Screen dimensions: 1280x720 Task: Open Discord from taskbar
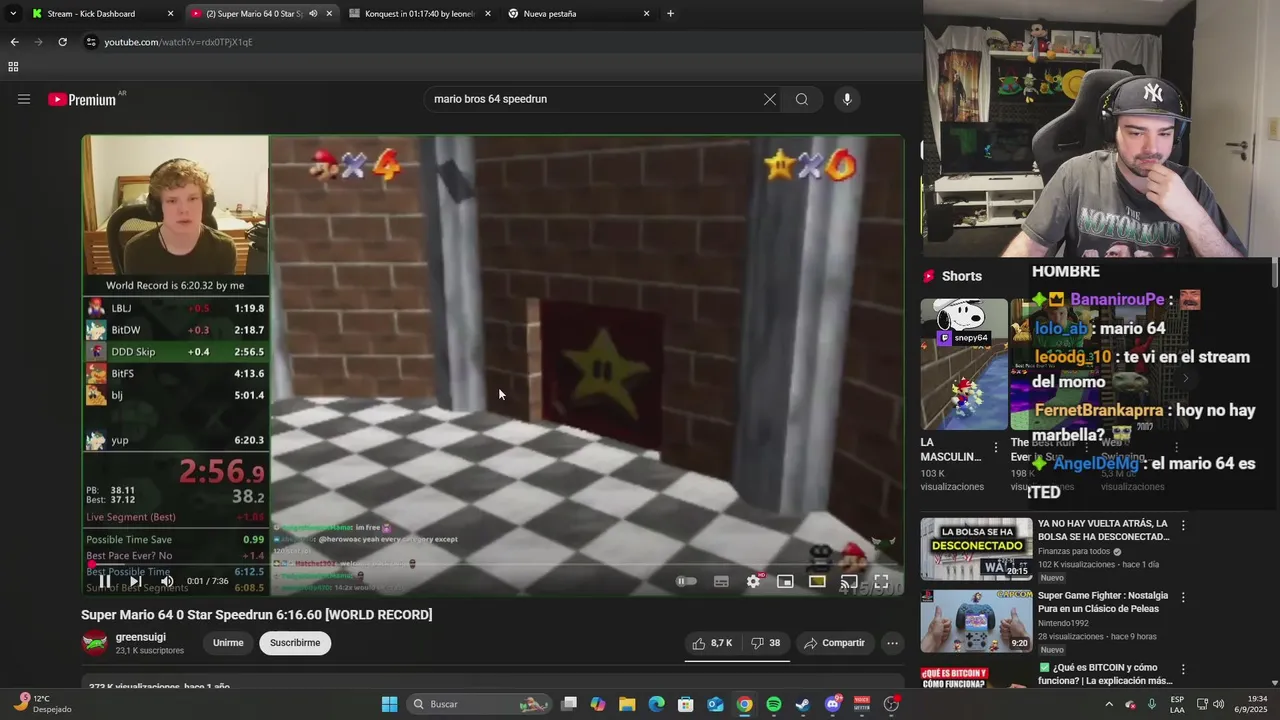pyautogui.click(x=832, y=704)
